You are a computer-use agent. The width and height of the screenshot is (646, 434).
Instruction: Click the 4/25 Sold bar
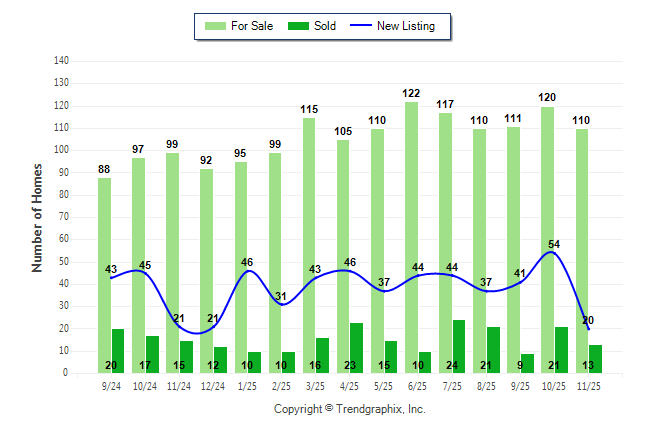pyautogui.click(x=356, y=347)
